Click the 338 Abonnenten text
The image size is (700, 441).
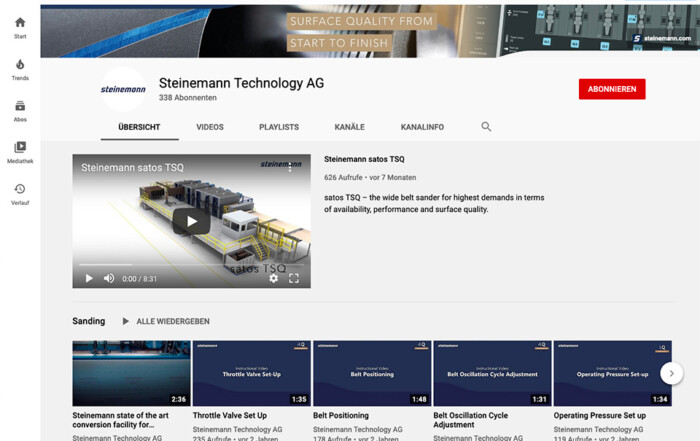coord(188,98)
